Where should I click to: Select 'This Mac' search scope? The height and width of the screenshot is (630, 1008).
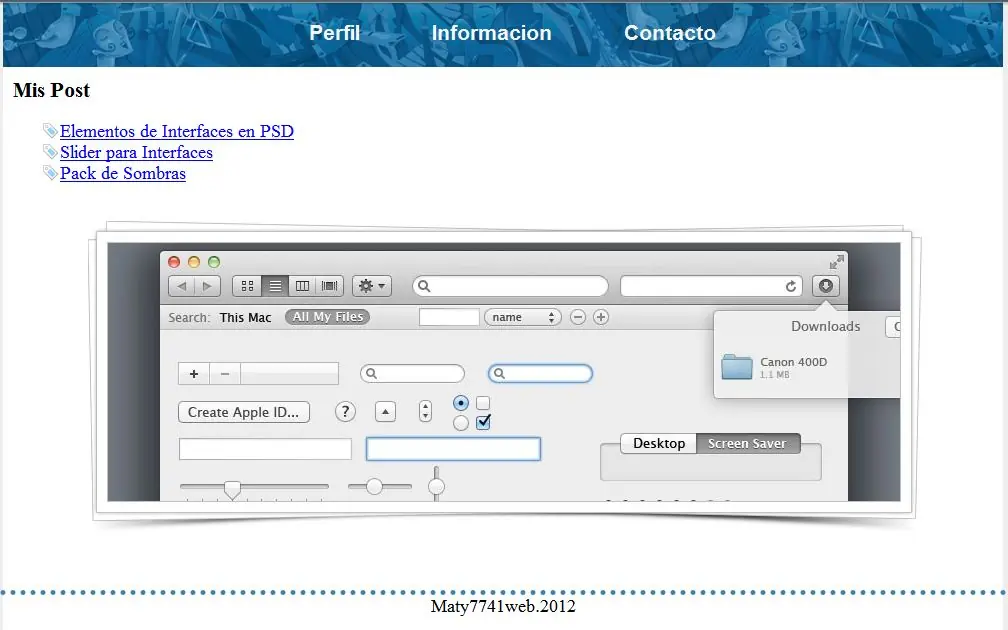point(245,318)
